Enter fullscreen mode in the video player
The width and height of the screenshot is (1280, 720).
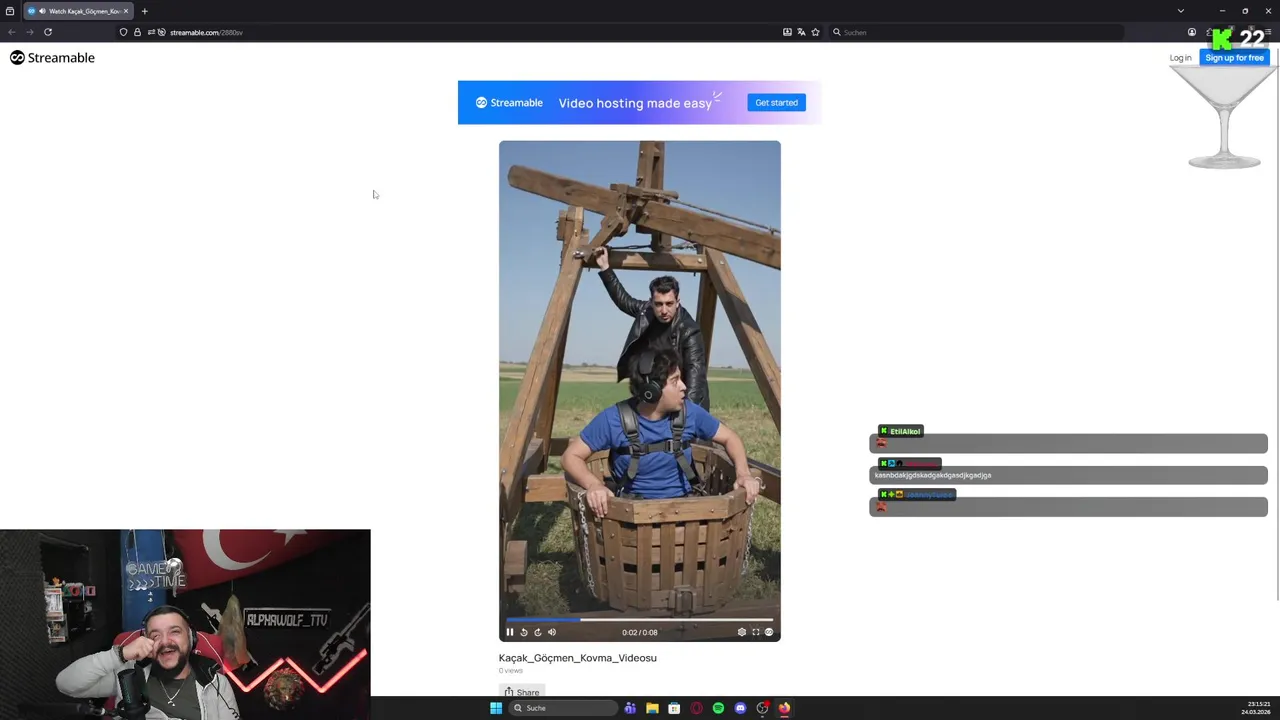755,632
